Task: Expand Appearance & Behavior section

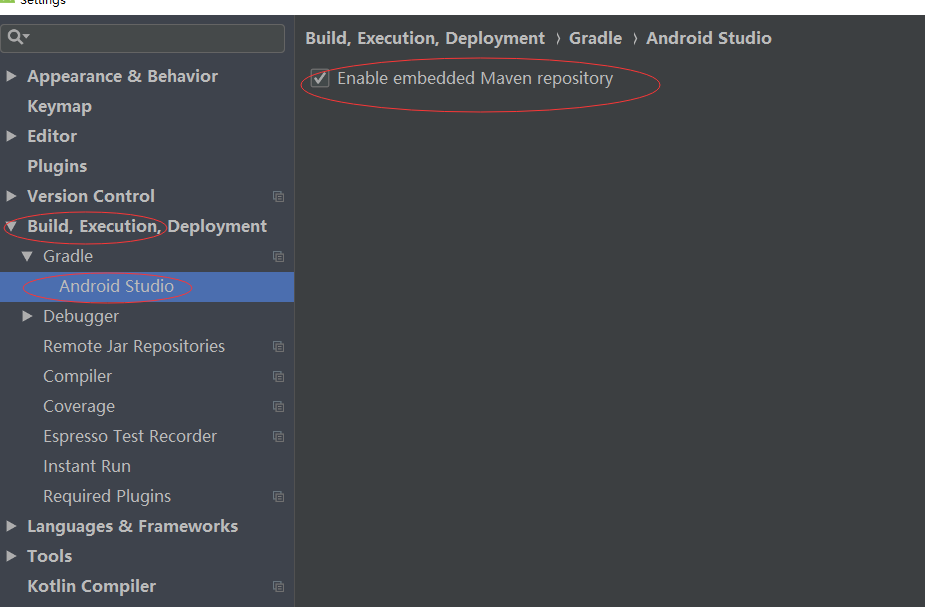Action: tap(11, 76)
